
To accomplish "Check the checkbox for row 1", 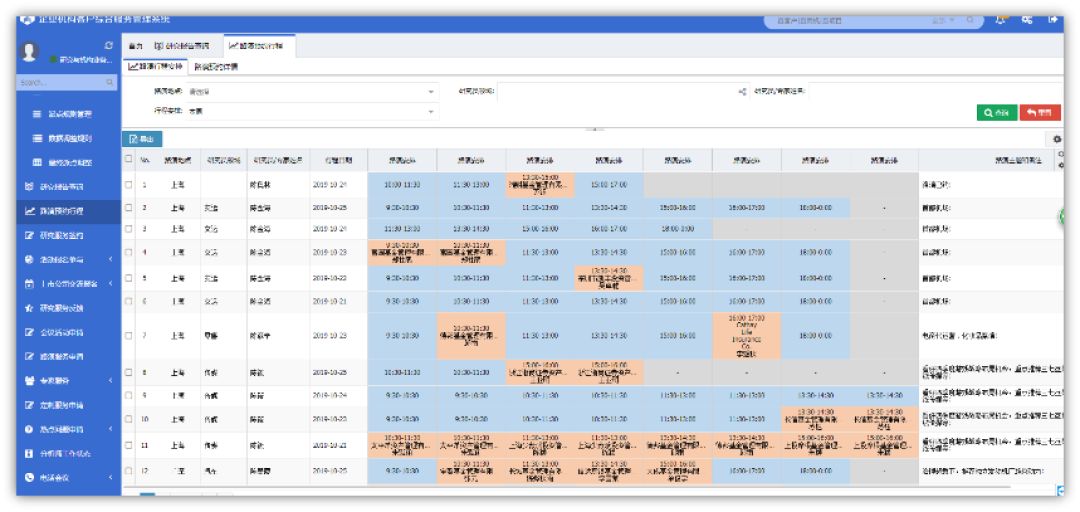I will coord(128,185).
